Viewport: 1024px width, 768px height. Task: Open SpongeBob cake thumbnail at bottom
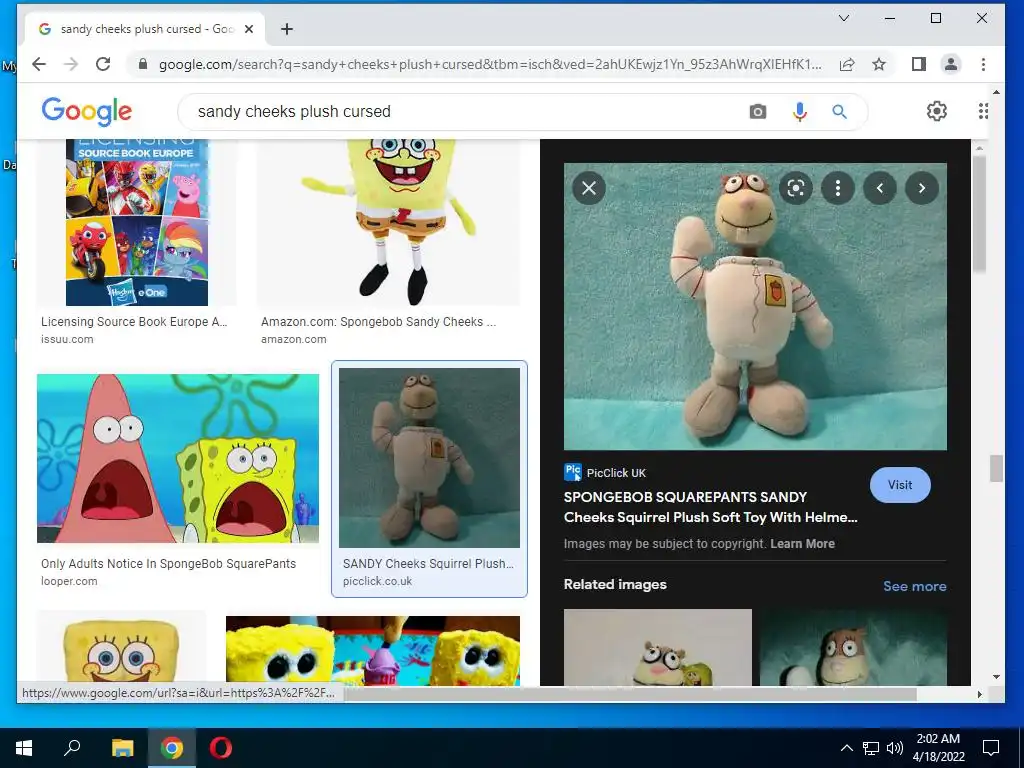pyautogui.click(x=373, y=650)
